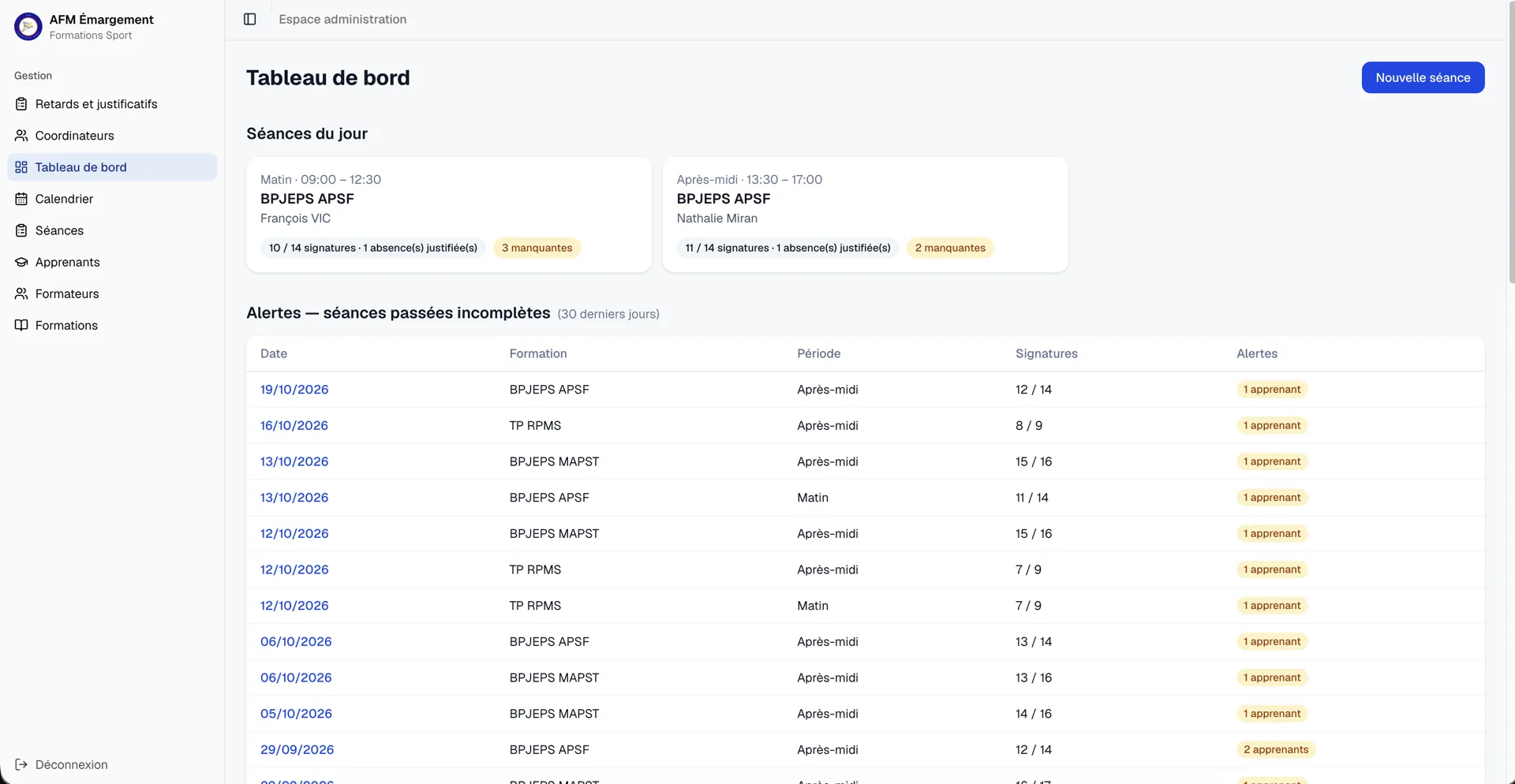This screenshot has width=1515, height=784.
Task: Click the Apprenants graduation cap icon
Action: [x=21, y=262]
